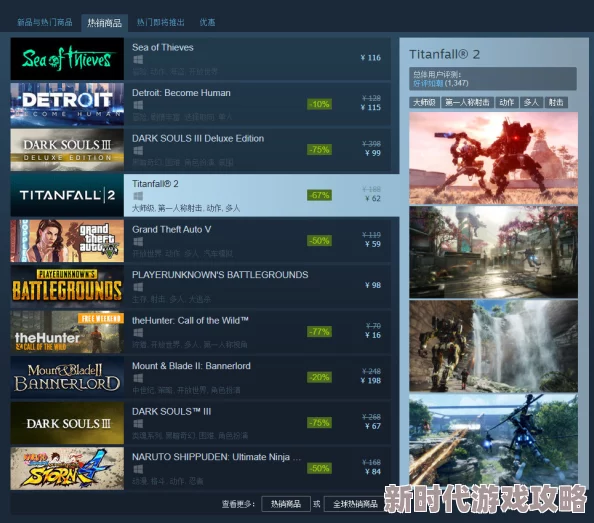Open Titanfall 2 screenshot with waterfall

tap(493, 346)
